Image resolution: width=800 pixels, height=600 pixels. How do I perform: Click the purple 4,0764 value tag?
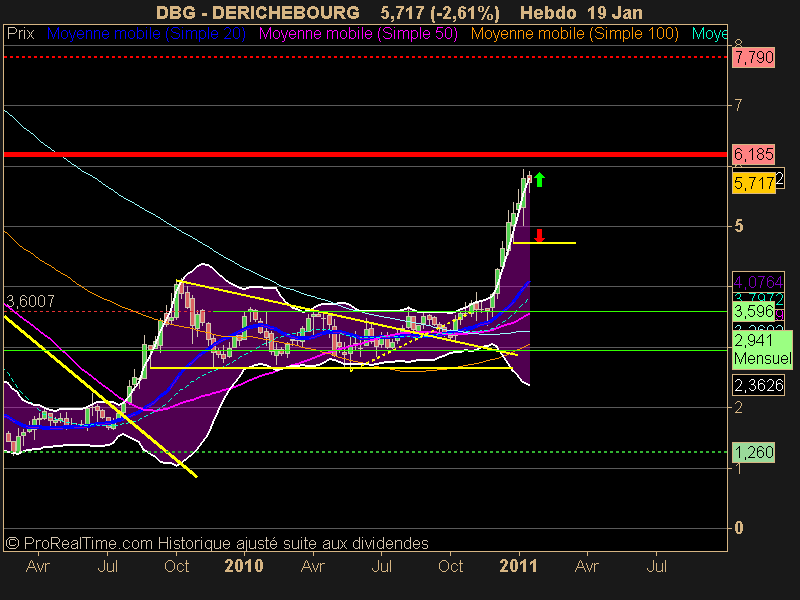click(758, 282)
